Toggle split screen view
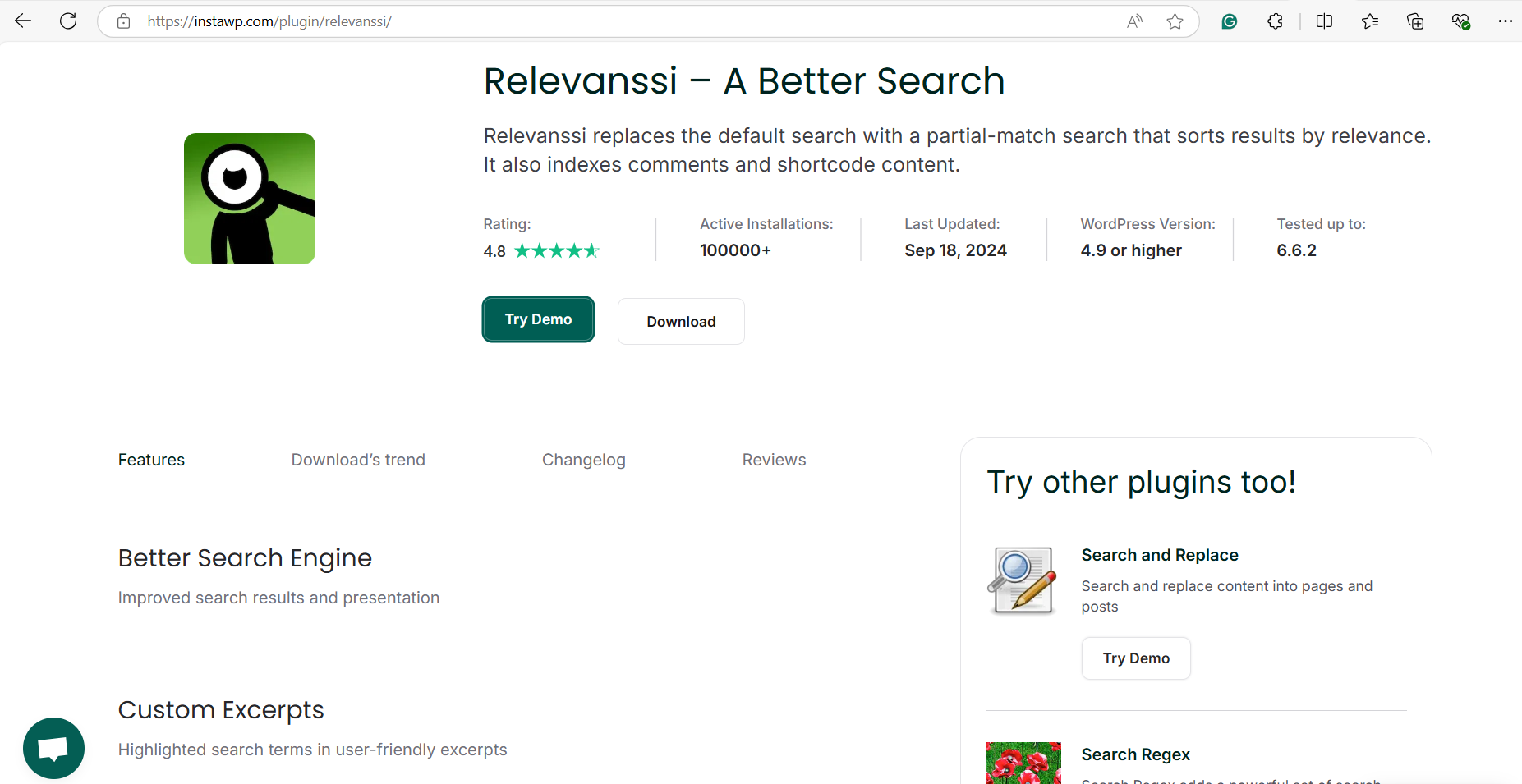Viewport: 1522px width, 784px height. click(1324, 21)
